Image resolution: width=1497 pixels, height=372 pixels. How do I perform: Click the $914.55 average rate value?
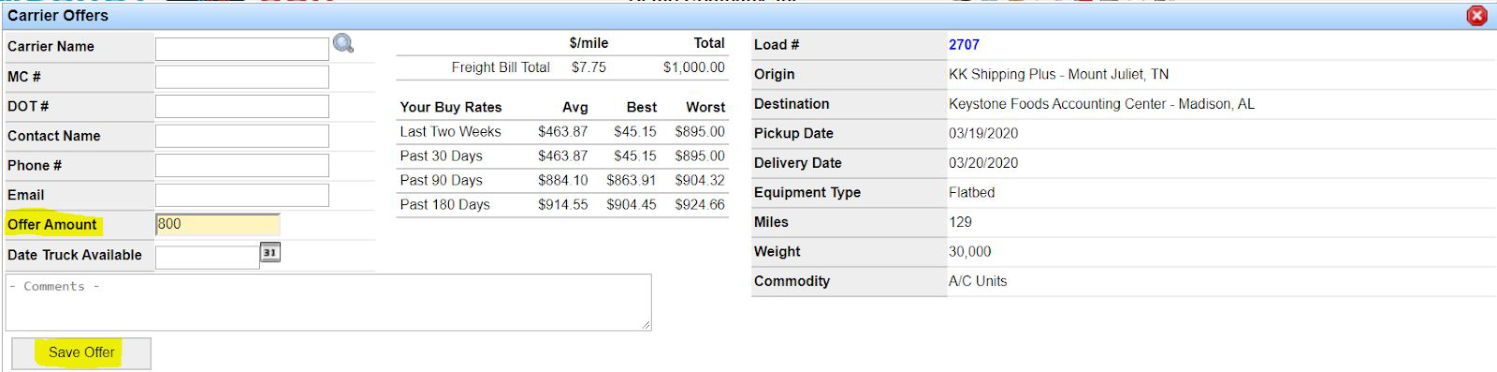point(563,205)
